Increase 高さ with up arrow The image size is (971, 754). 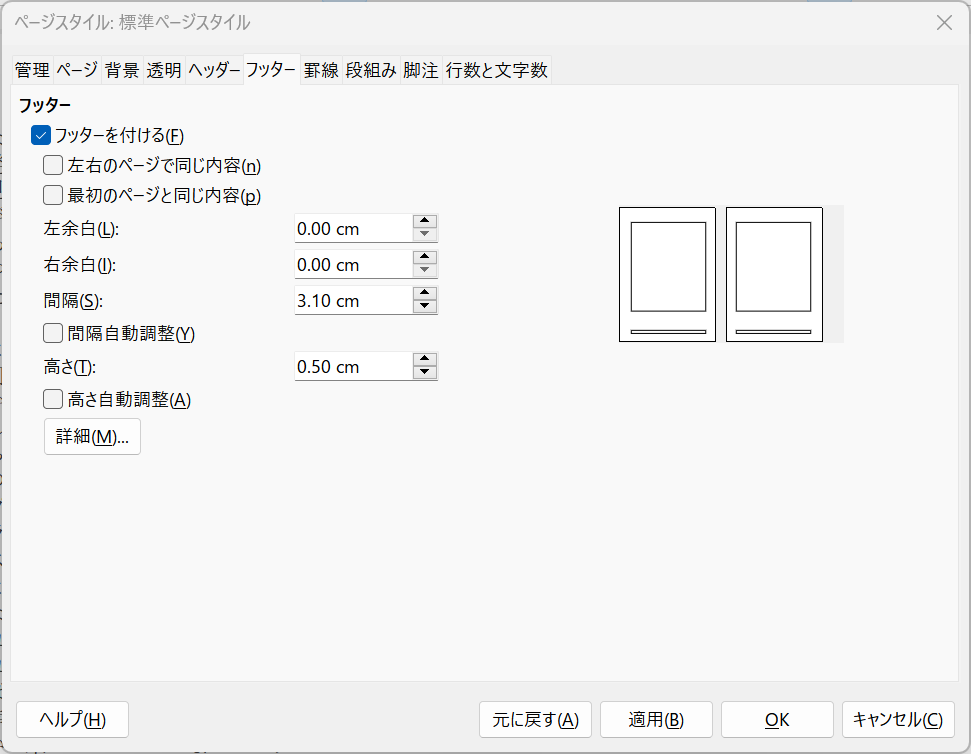(425, 360)
